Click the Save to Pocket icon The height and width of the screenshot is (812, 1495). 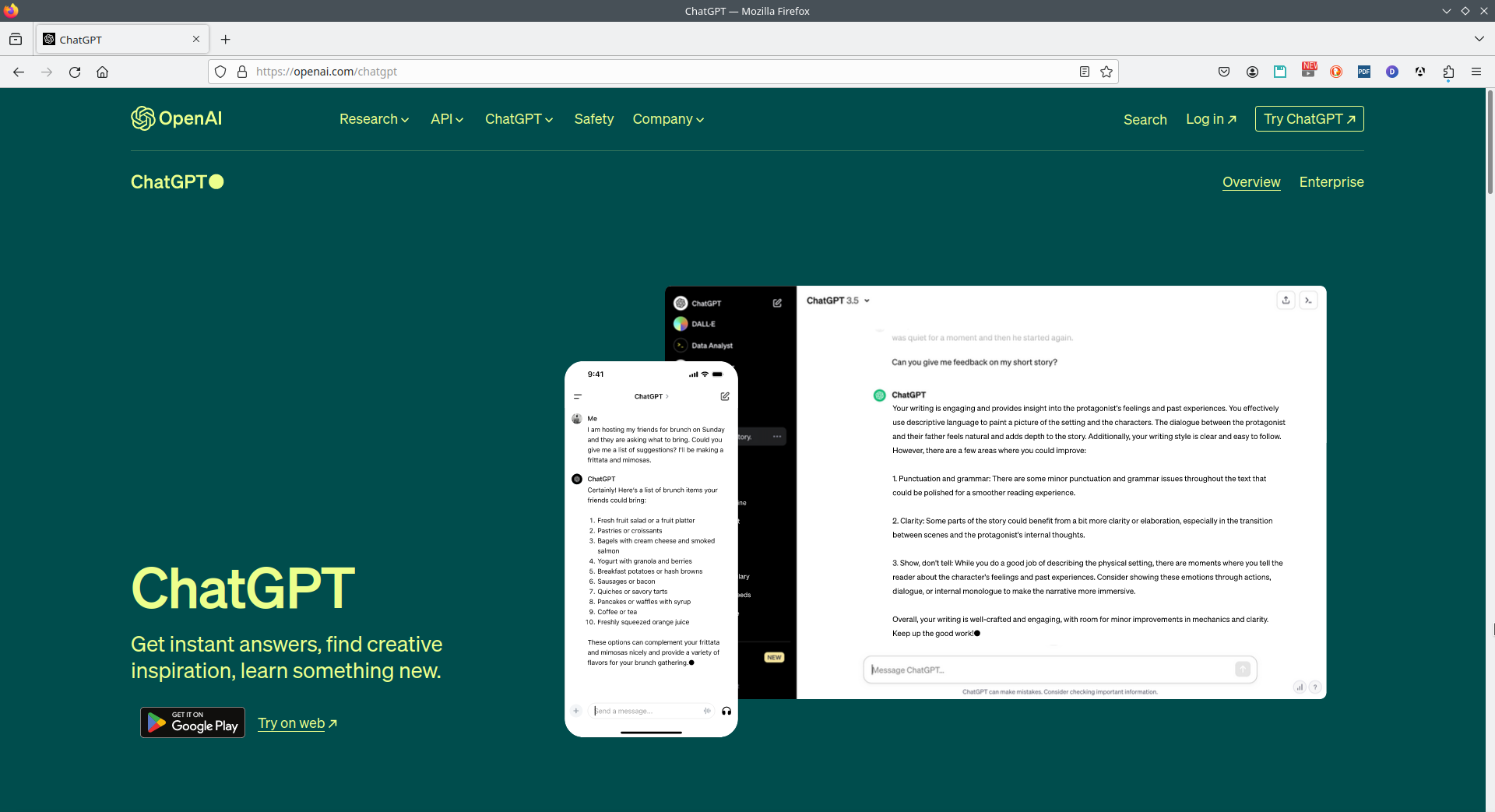coord(1224,72)
